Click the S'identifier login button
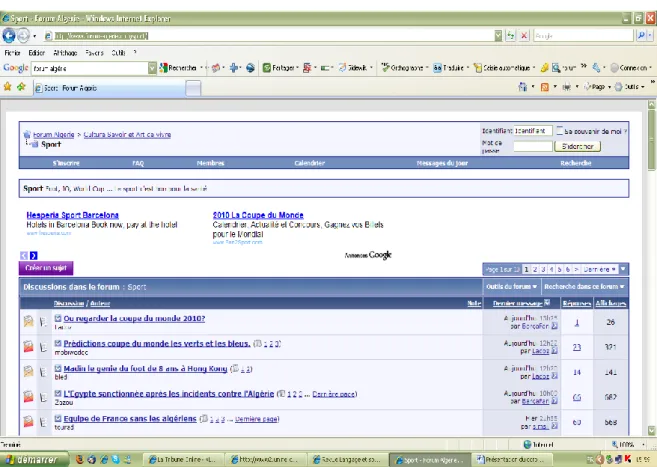The image size is (657, 467). (x=577, y=146)
